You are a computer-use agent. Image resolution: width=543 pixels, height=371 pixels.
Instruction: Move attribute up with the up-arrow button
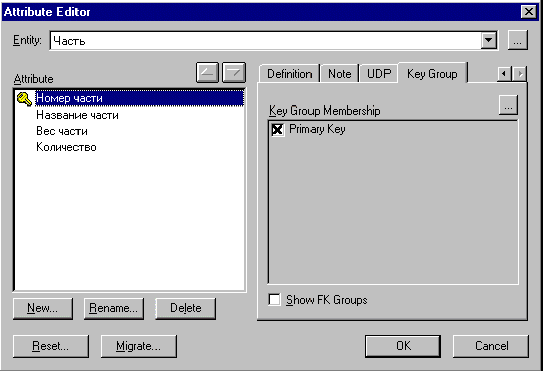pos(207,72)
